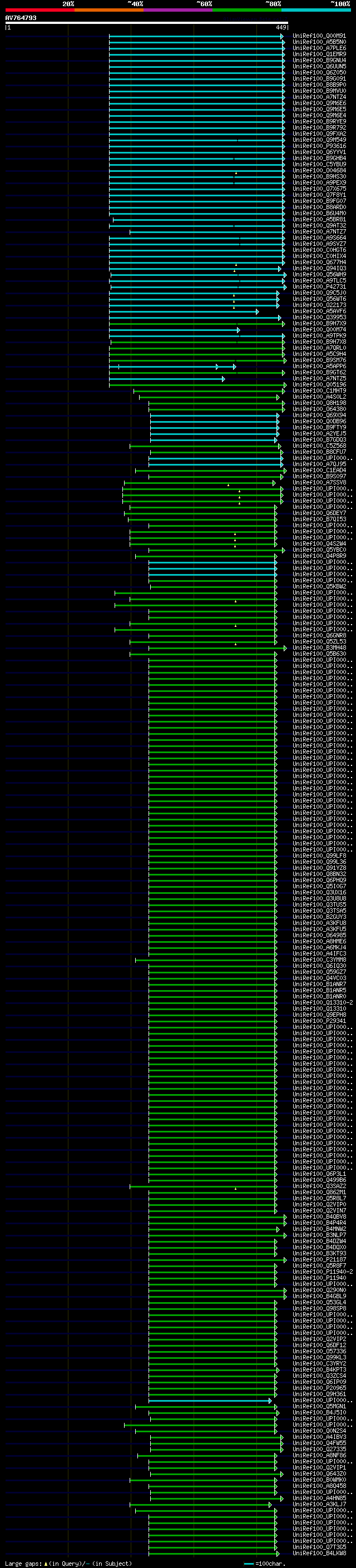Select label UniRef100_B4LKW8
The width and height of the screenshot is (356, 1568).
click(319, 1554)
